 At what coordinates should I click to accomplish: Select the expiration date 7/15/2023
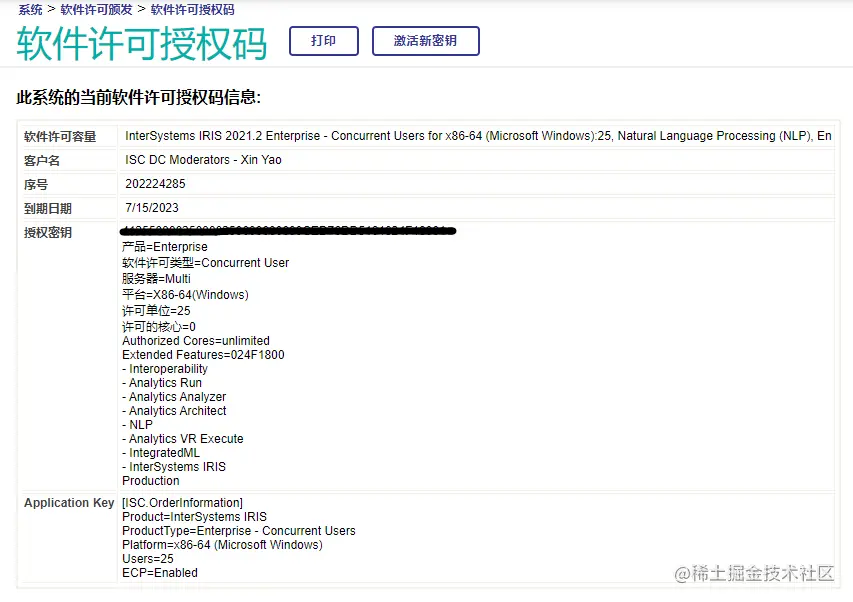(152, 208)
